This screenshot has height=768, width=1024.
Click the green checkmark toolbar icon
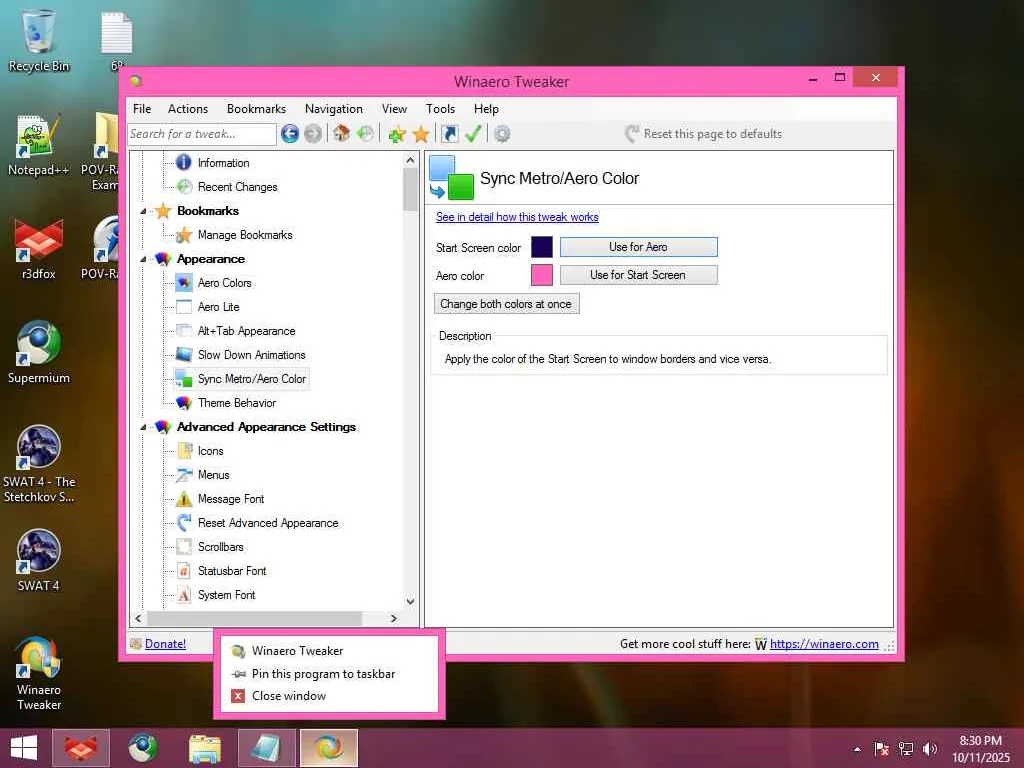pos(473,134)
